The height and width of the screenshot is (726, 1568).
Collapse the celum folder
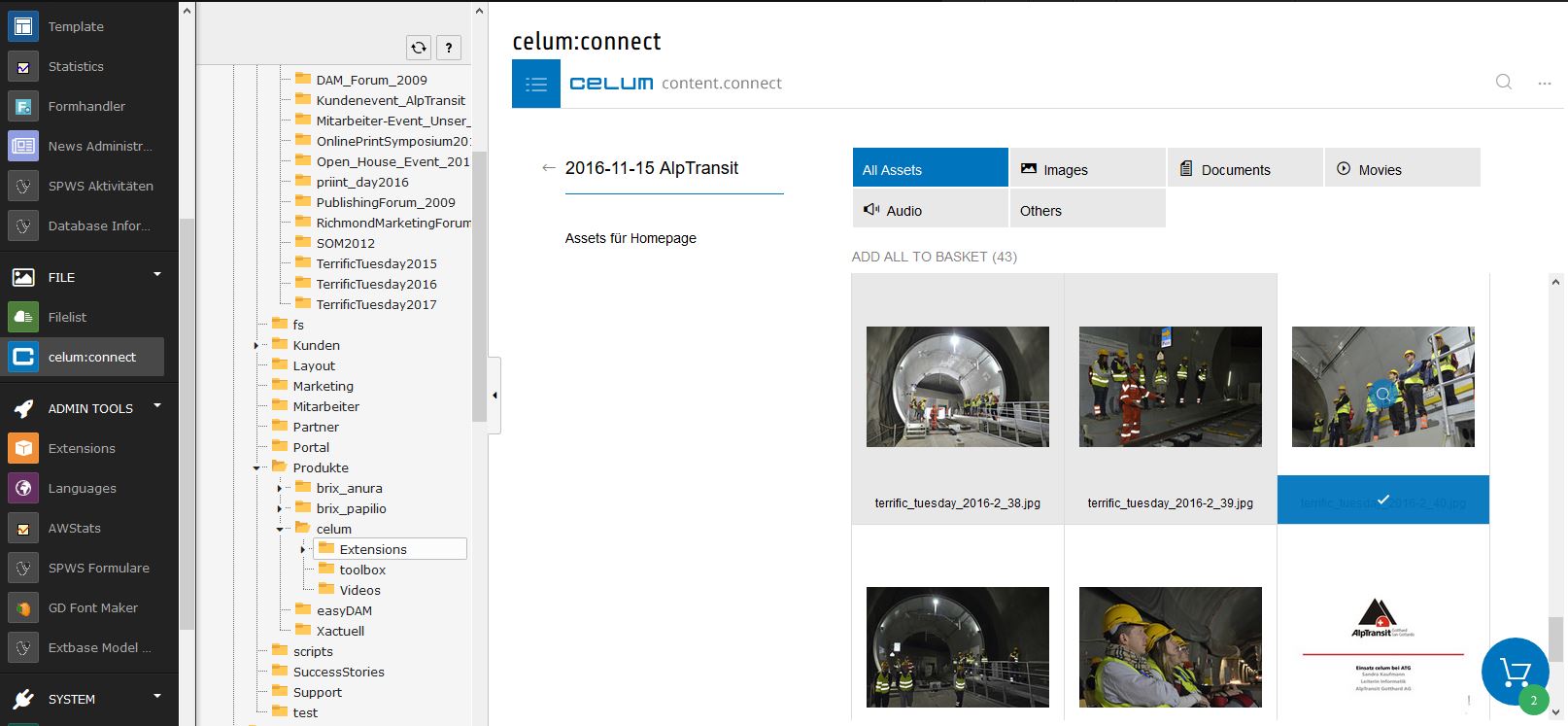(280, 529)
